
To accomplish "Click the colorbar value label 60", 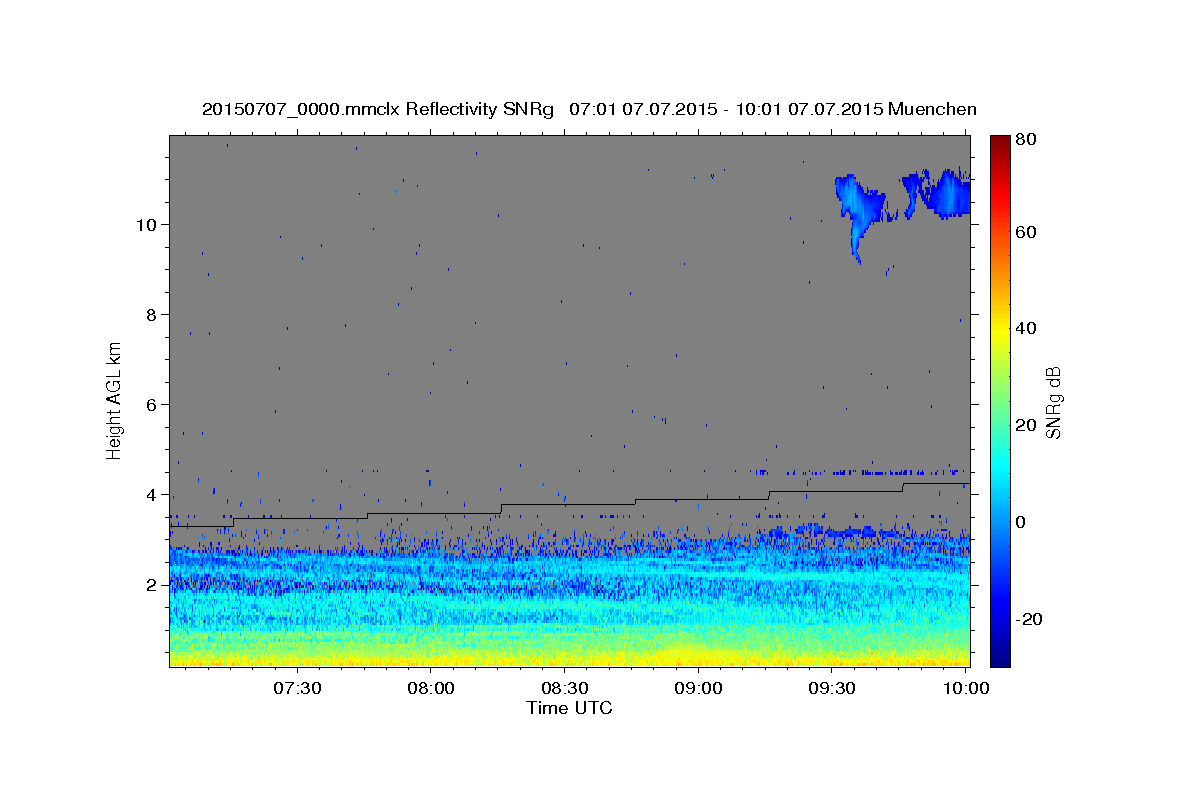I will pyautogui.click(x=1028, y=232).
